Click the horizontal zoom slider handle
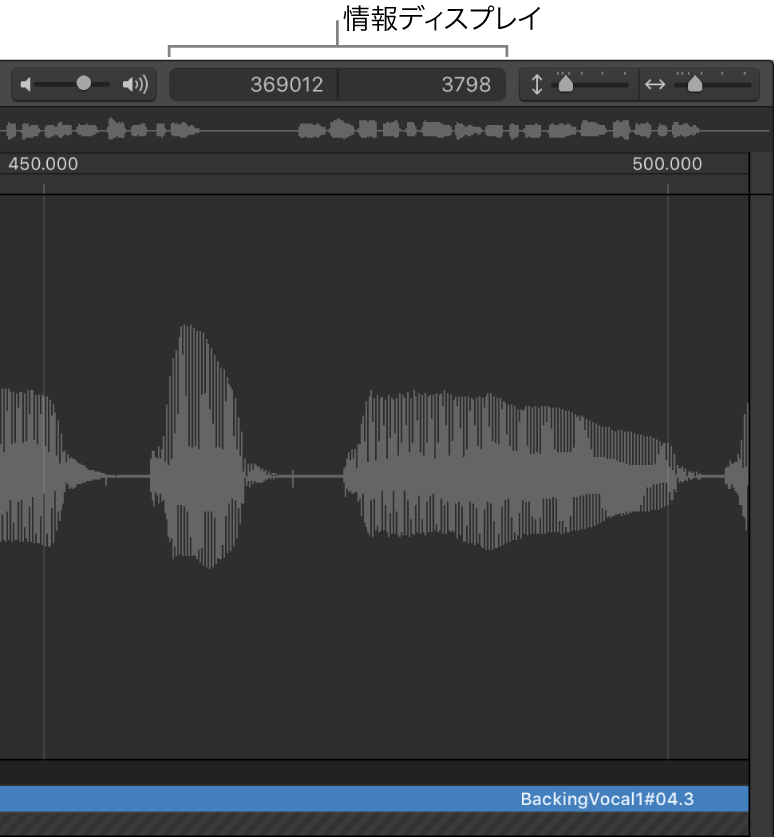The width and height of the screenshot is (774, 838). click(694, 84)
